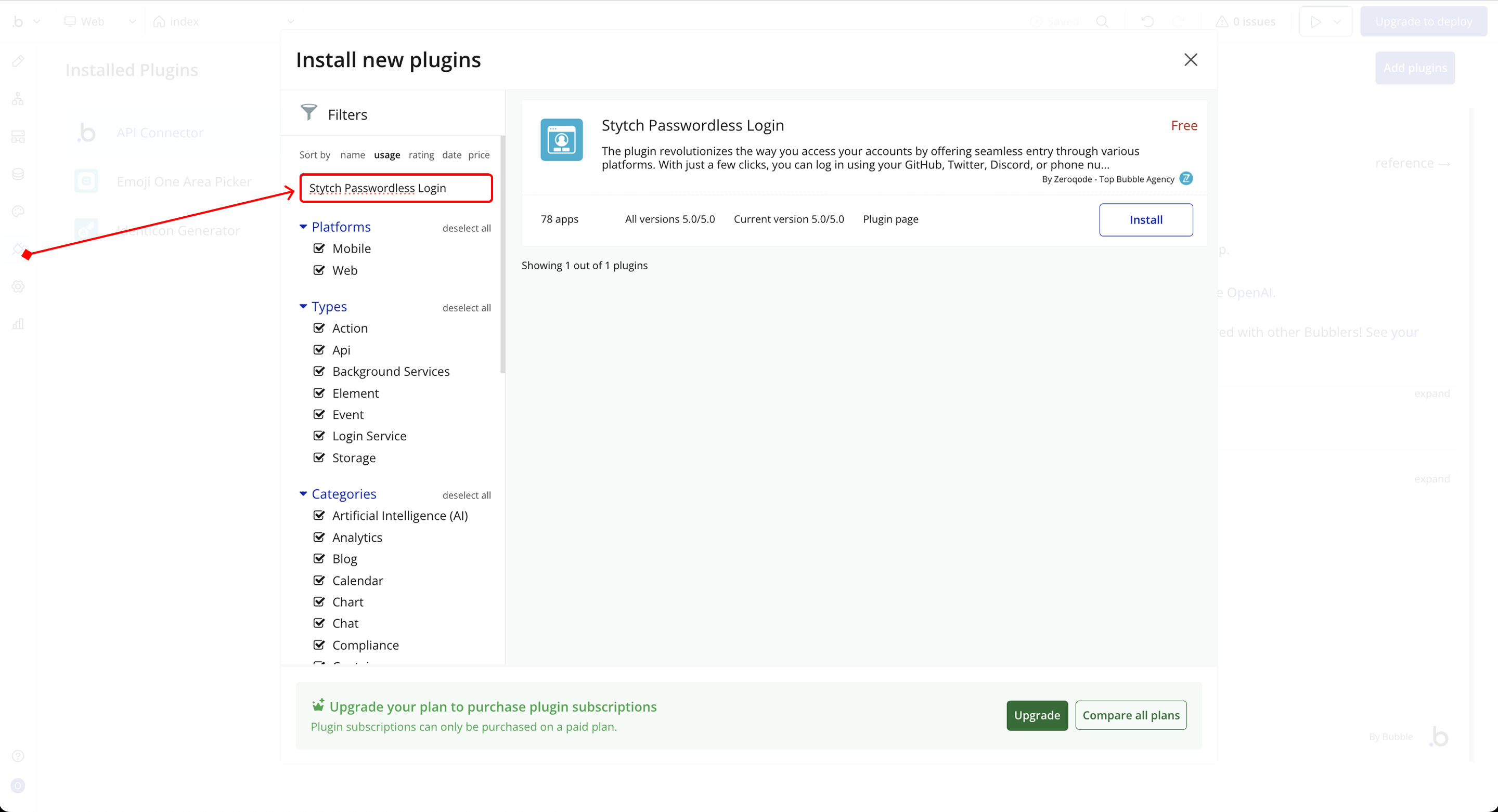The image size is (1498, 812).
Task: Click the plugin search input field
Action: 395,188
